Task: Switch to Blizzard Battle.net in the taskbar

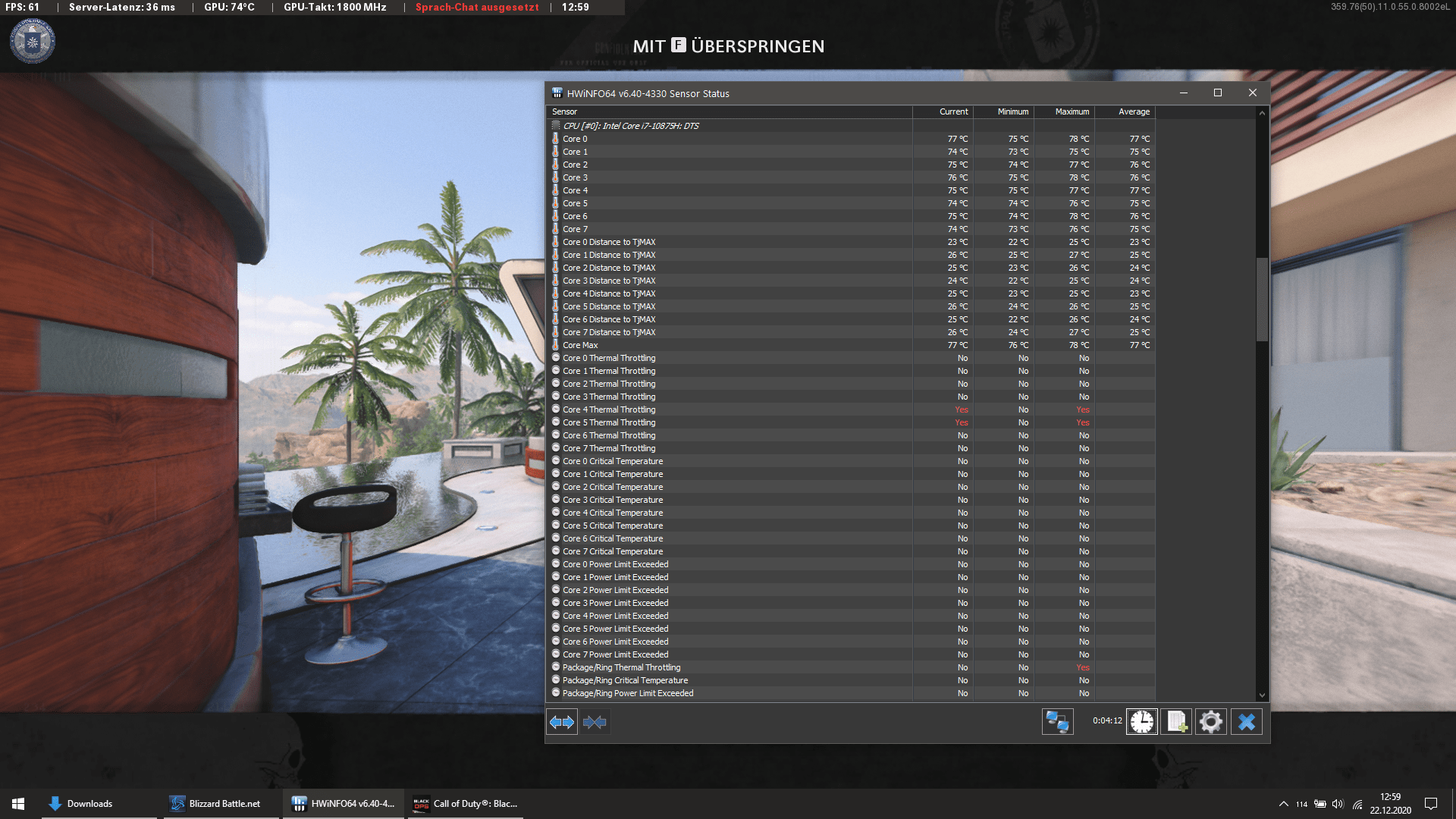Action: [221, 804]
